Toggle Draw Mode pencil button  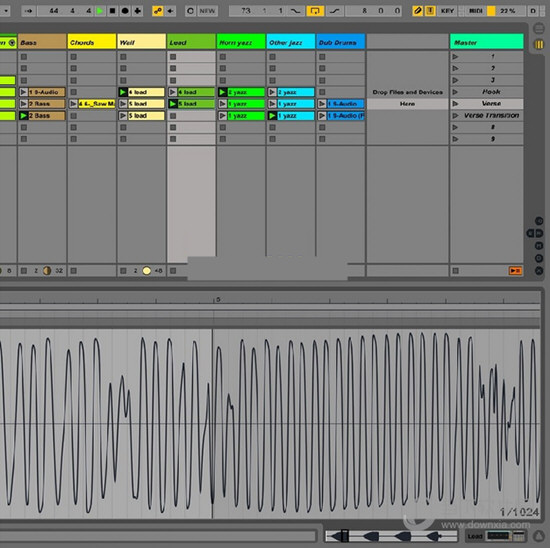(417, 11)
